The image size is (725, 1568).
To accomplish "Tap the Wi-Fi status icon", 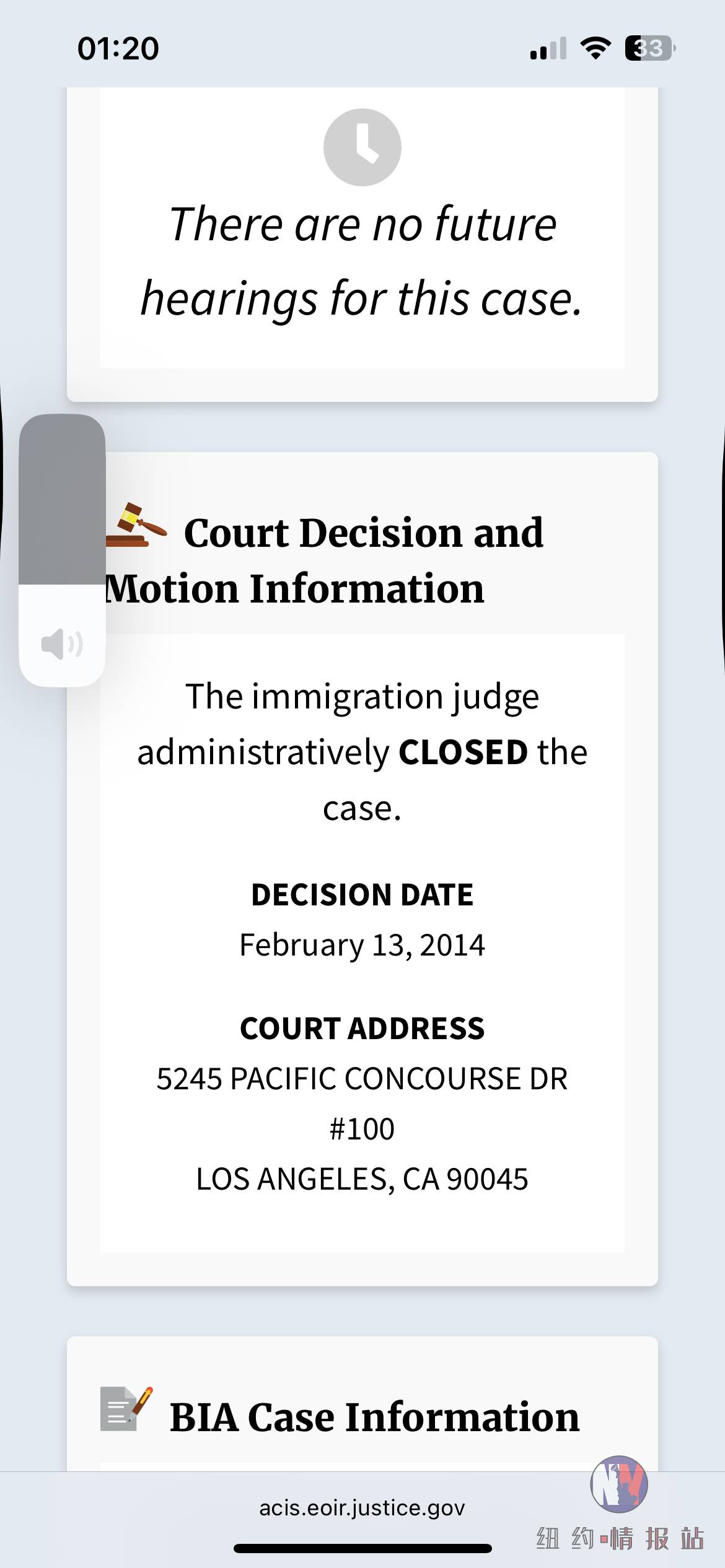I will tap(595, 48).
